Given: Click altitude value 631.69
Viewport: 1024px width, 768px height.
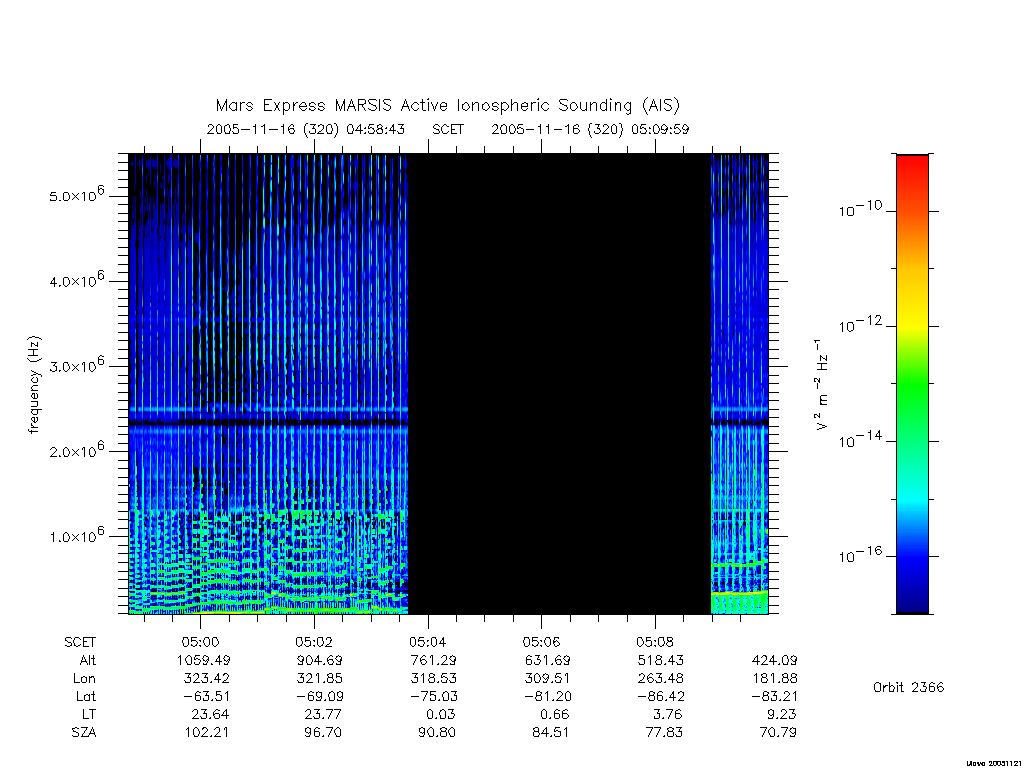Looking at the screenshot, I should 547,660.
